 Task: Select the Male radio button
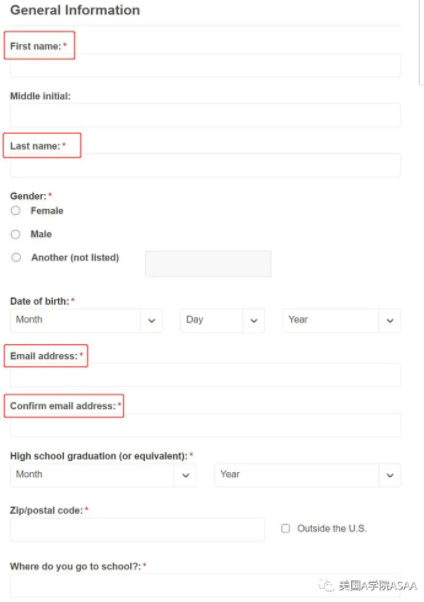point(16,234)
